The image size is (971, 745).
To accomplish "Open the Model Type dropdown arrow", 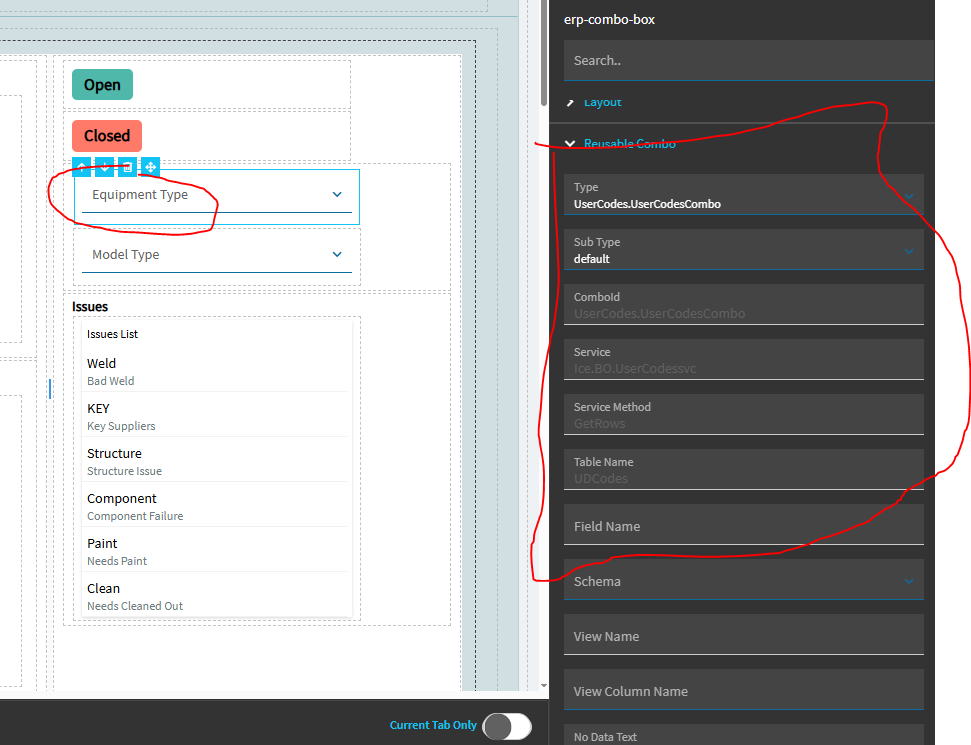I will coord(337,255).
